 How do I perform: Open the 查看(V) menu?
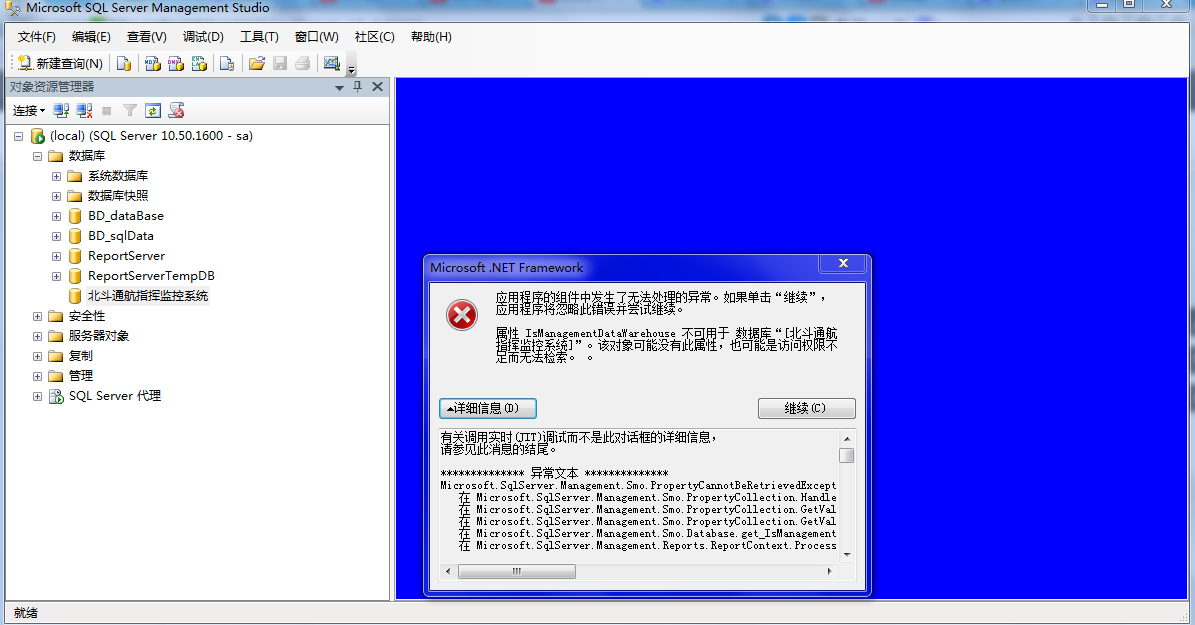point(146,37)
